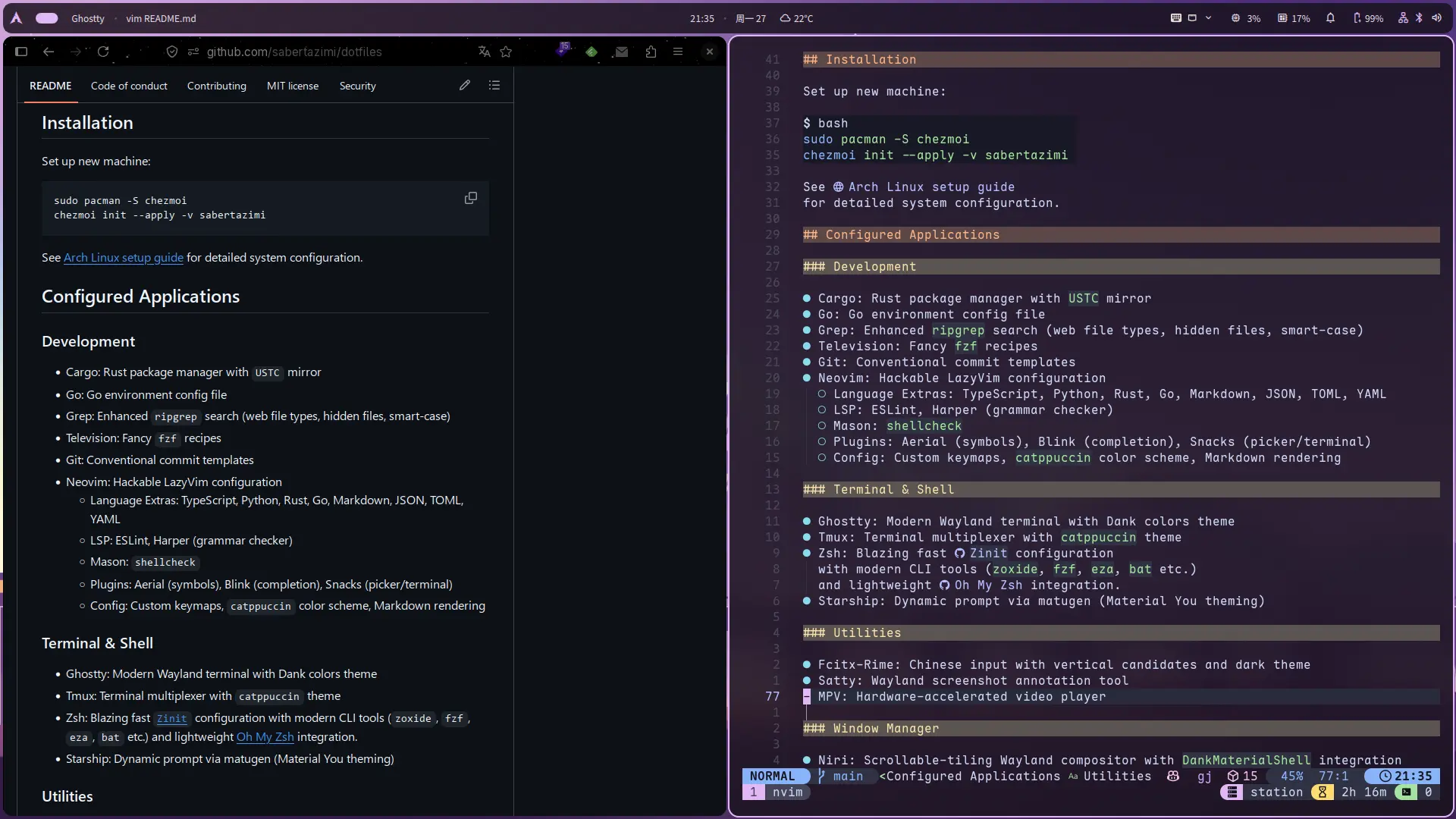The image size is (1456, 819).
Task: Click the Utilities breadcrumb in nvim statusline
Action: [1117, 776]
